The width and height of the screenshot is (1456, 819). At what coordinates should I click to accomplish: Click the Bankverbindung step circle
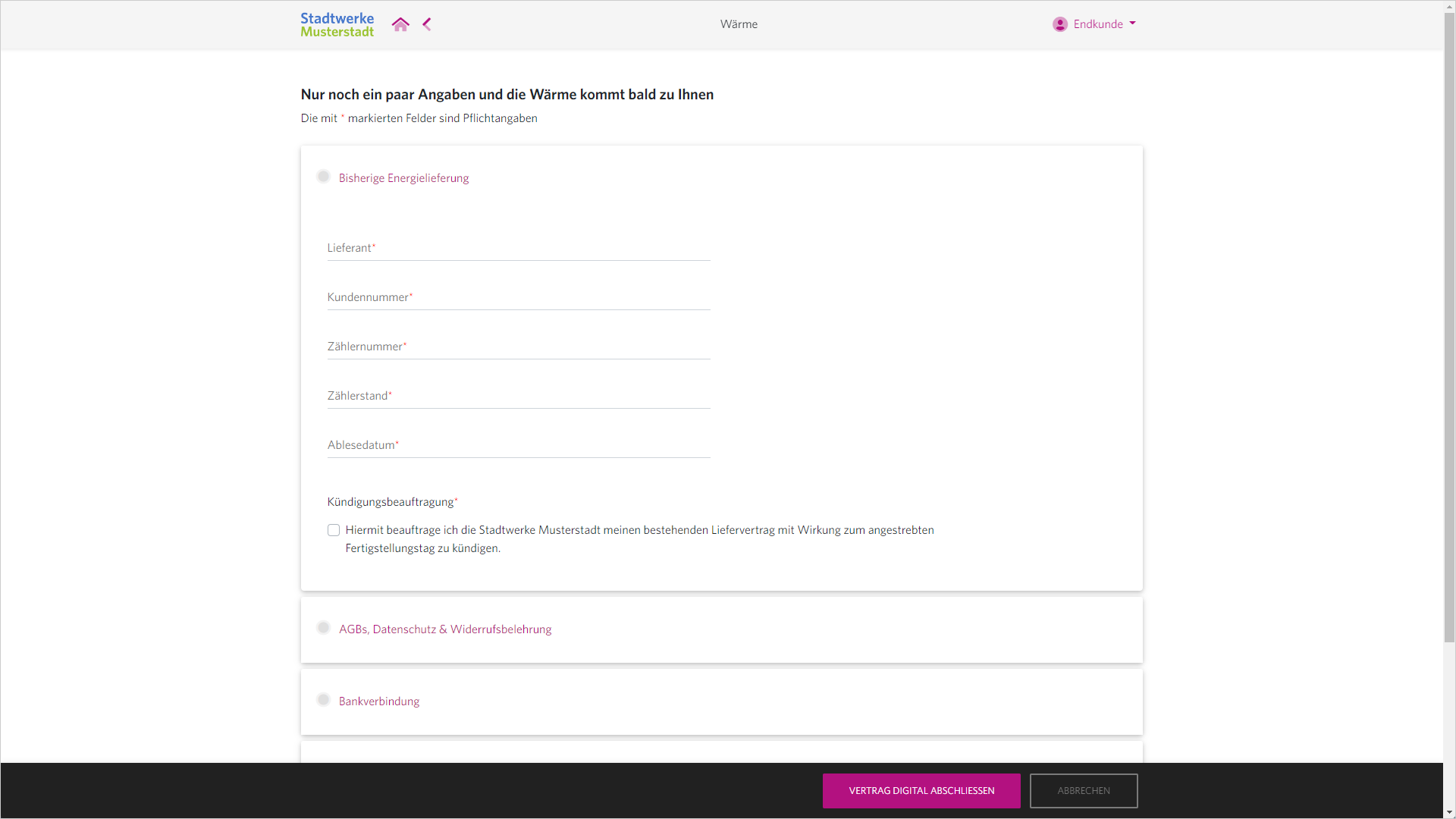(323, 700)
